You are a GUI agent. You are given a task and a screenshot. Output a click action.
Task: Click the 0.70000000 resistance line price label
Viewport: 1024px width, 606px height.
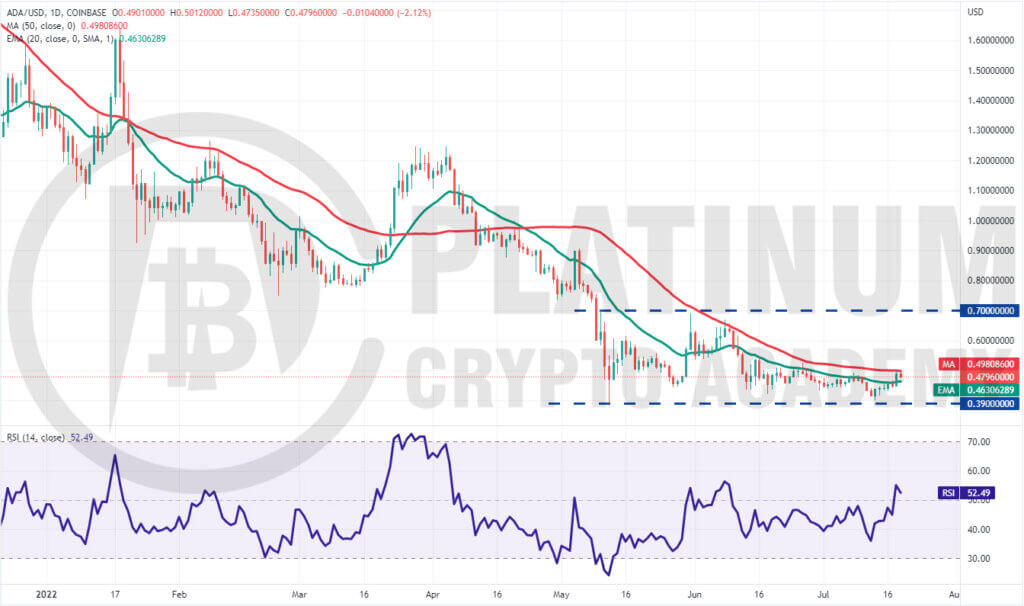(990, 310)
